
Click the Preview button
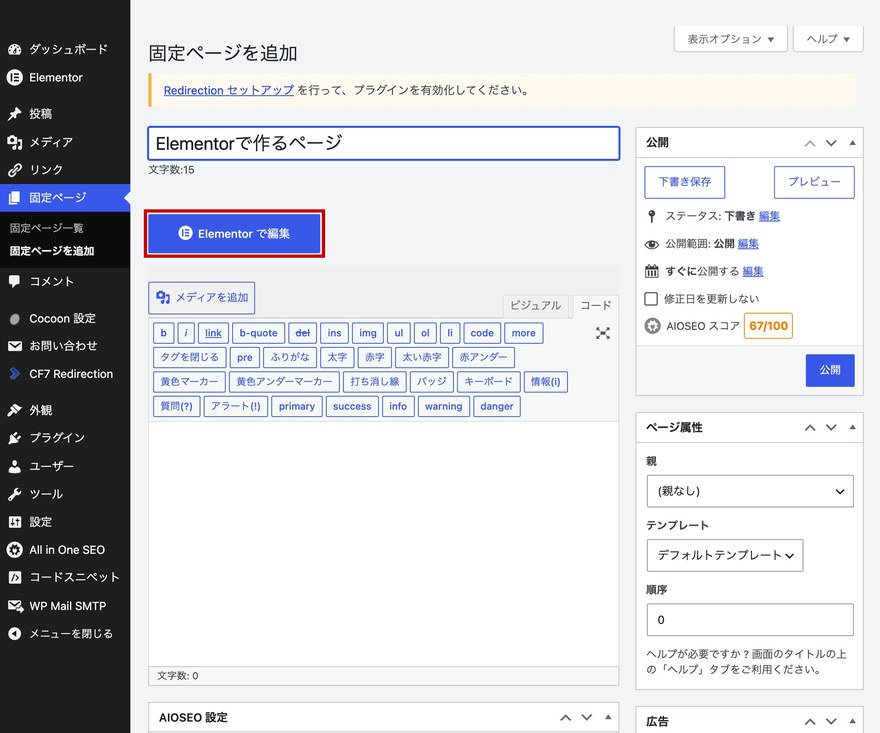click(814, 182)
